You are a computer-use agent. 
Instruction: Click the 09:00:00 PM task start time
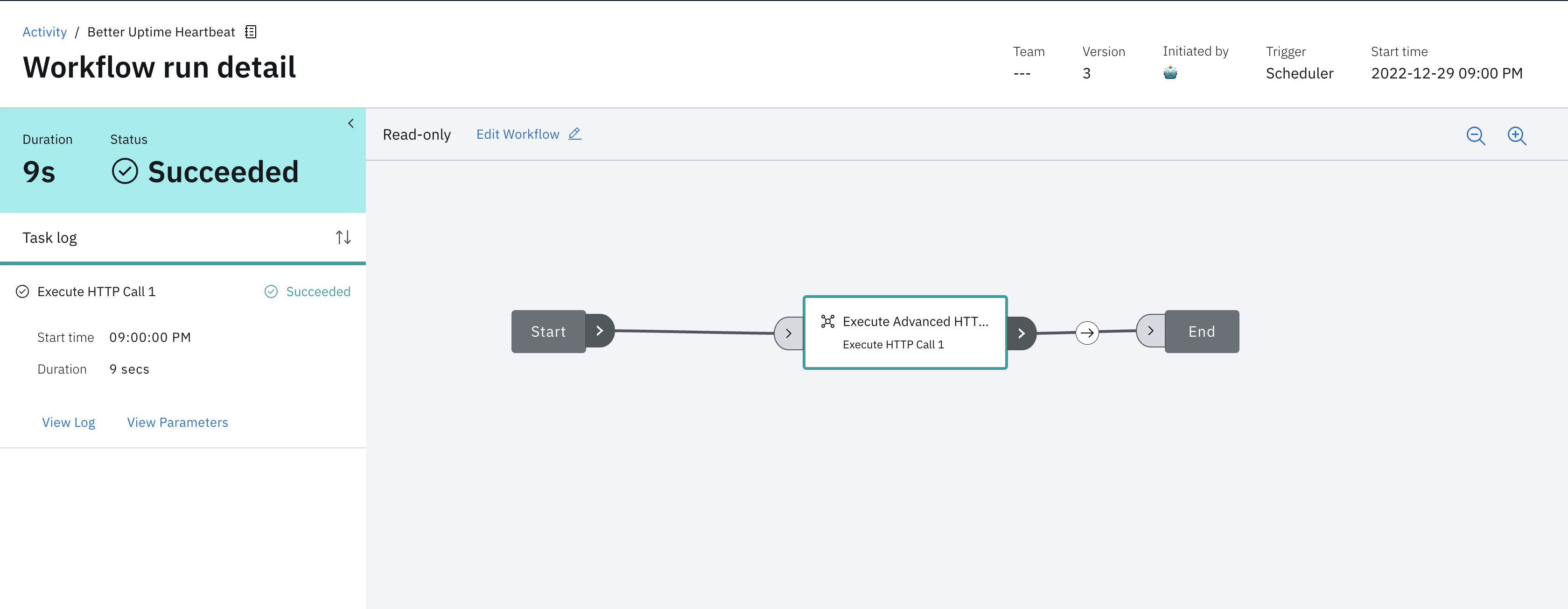pyautogui.click(x=150, y=337)
